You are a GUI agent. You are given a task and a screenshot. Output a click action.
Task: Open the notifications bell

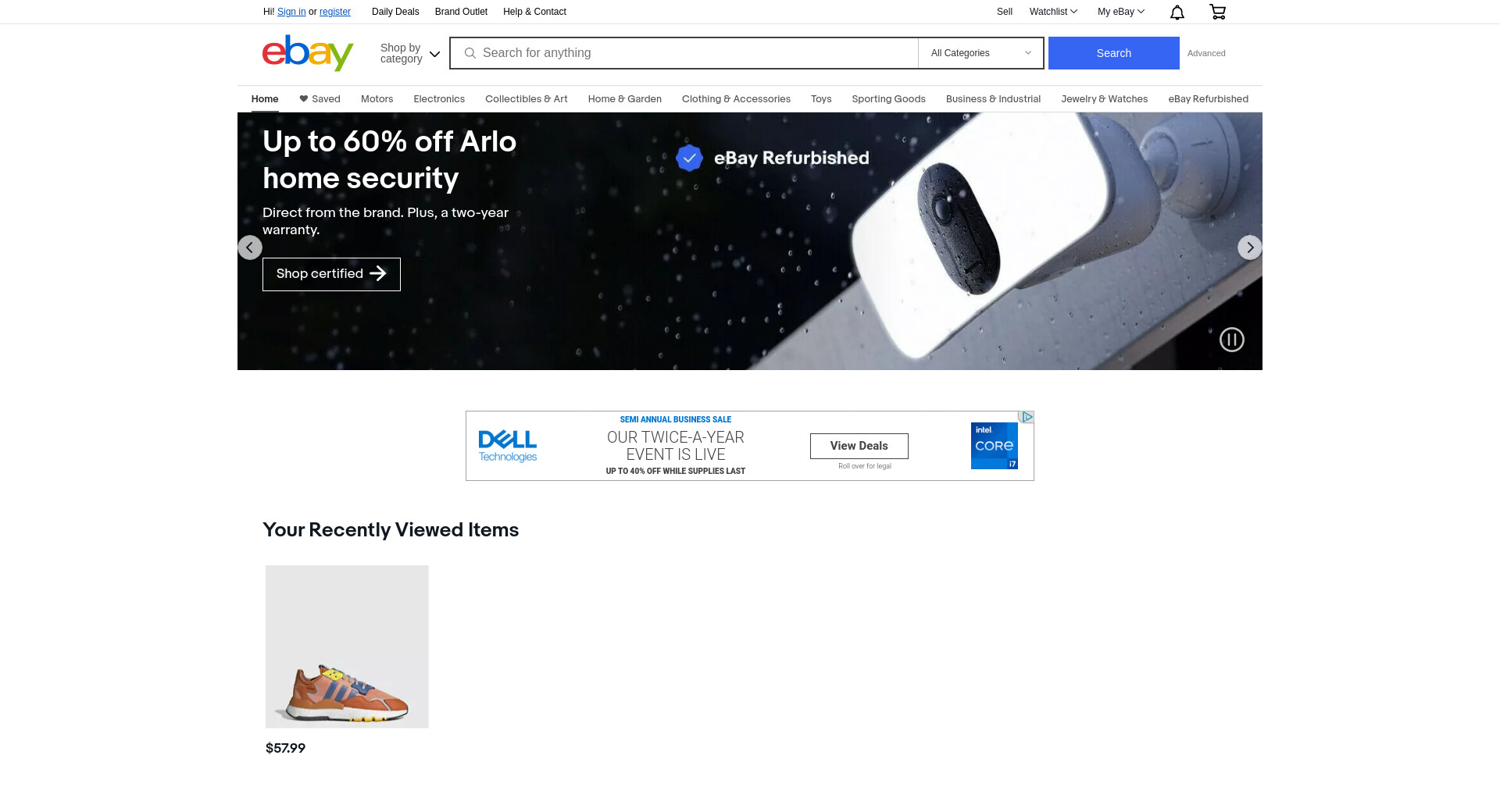click(x=1177, y=12)
